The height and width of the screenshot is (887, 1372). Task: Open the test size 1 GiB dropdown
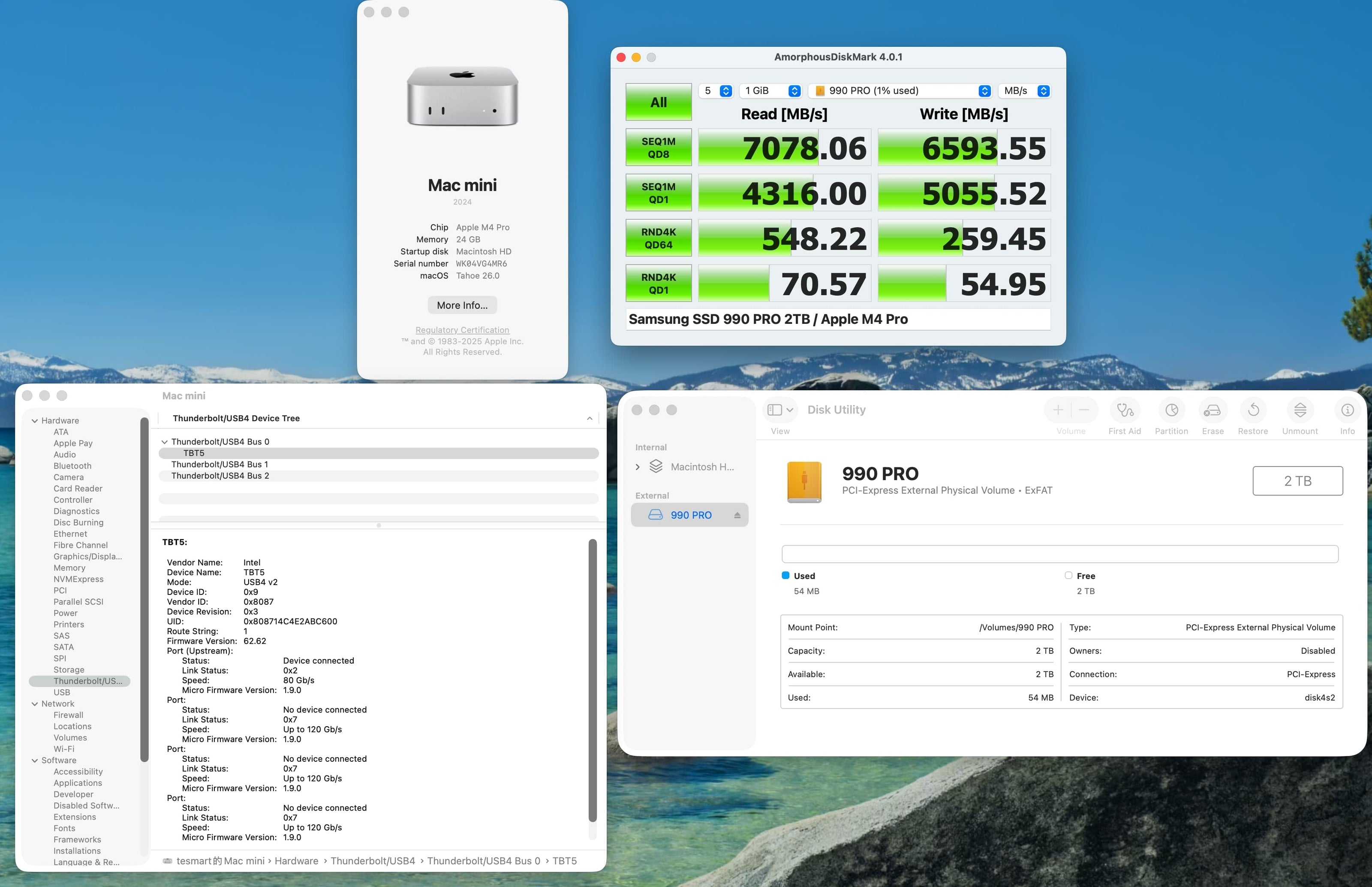point(771,91)
